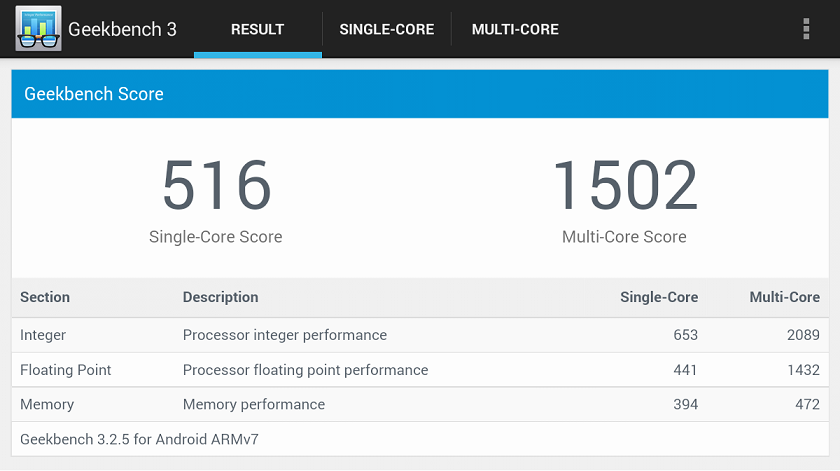Open the overflow menu with three dots
This screenshot has width=840, height=471.
coord(806,29)
